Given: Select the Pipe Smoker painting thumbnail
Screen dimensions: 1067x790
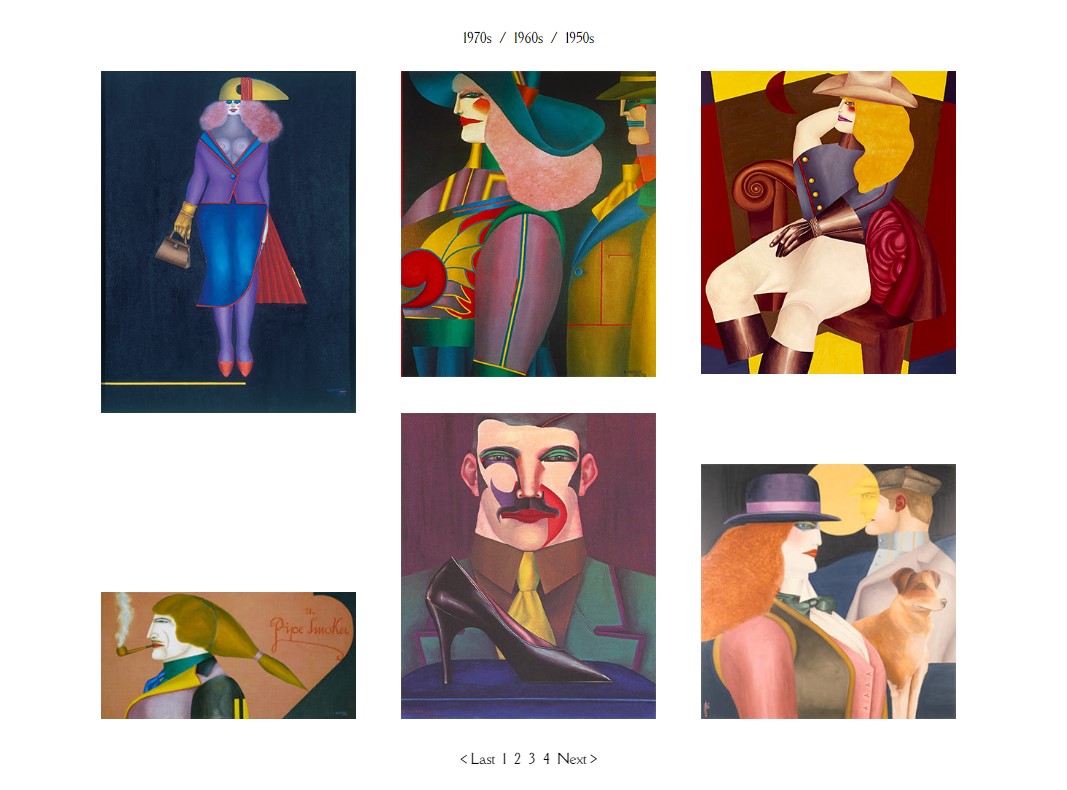Looking at the screenshot, I should point(228,655).
